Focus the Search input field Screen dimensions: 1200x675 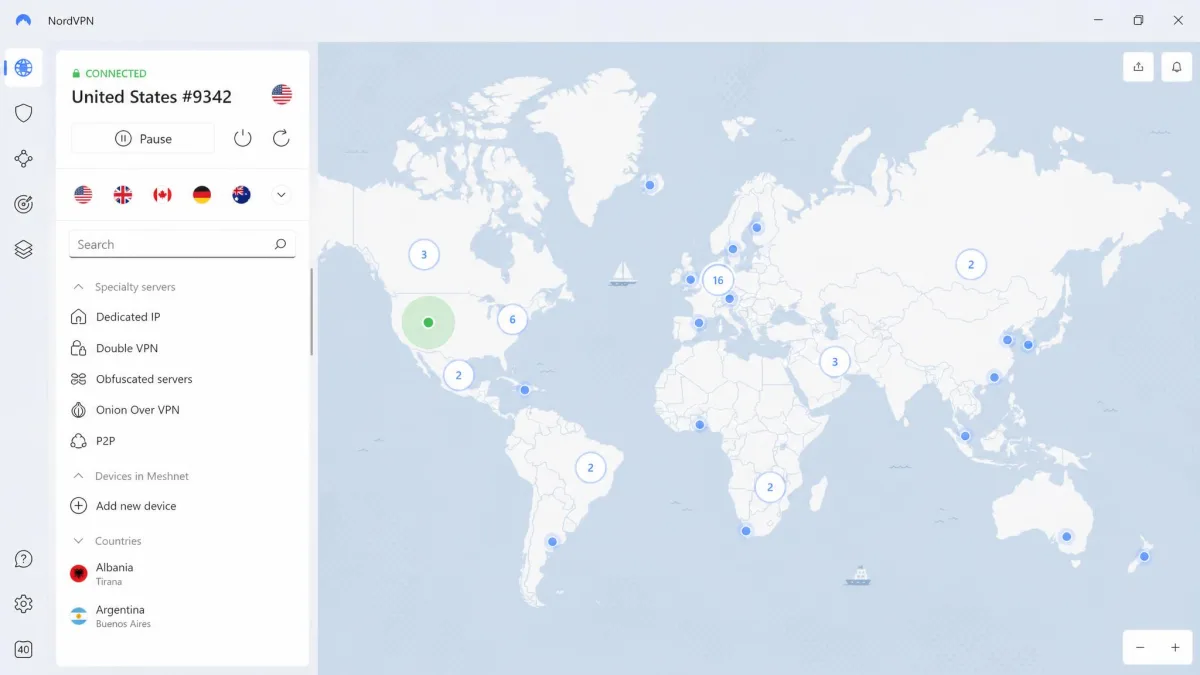(182, 244)
